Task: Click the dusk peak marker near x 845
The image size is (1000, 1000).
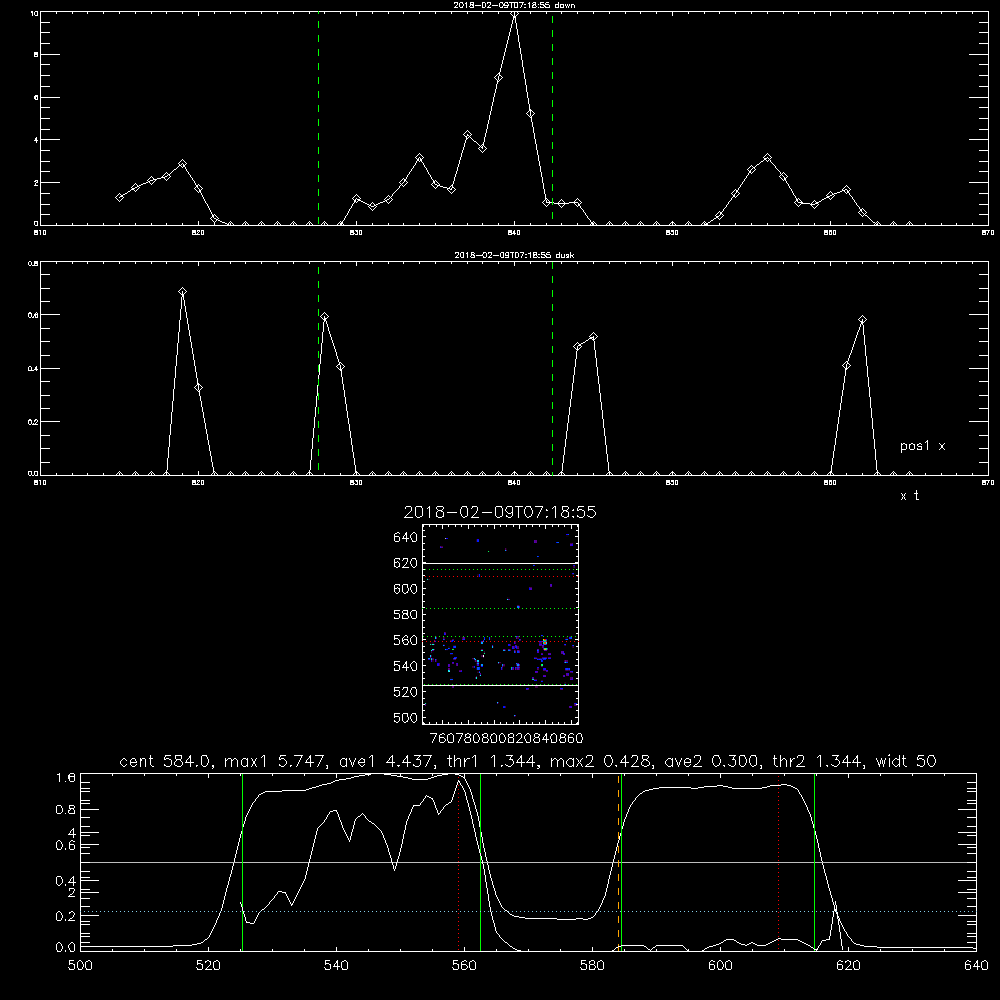Action: (x=594, y=337)
